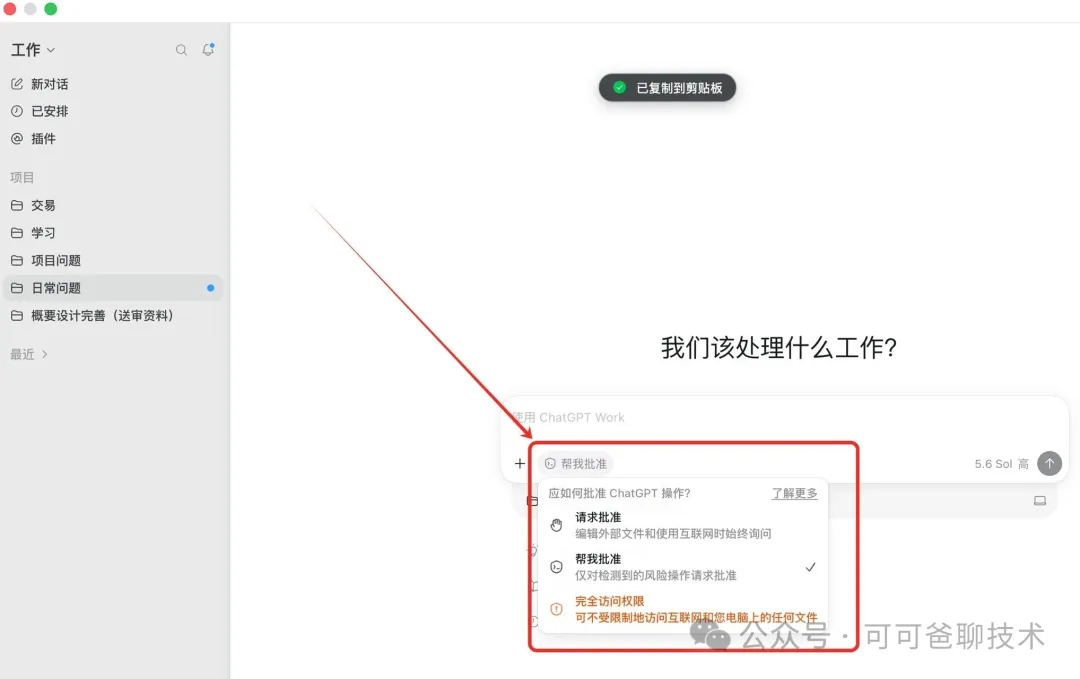
Task: Click the warning shield icon for 完全访问权限
Action: pos(557,609)
